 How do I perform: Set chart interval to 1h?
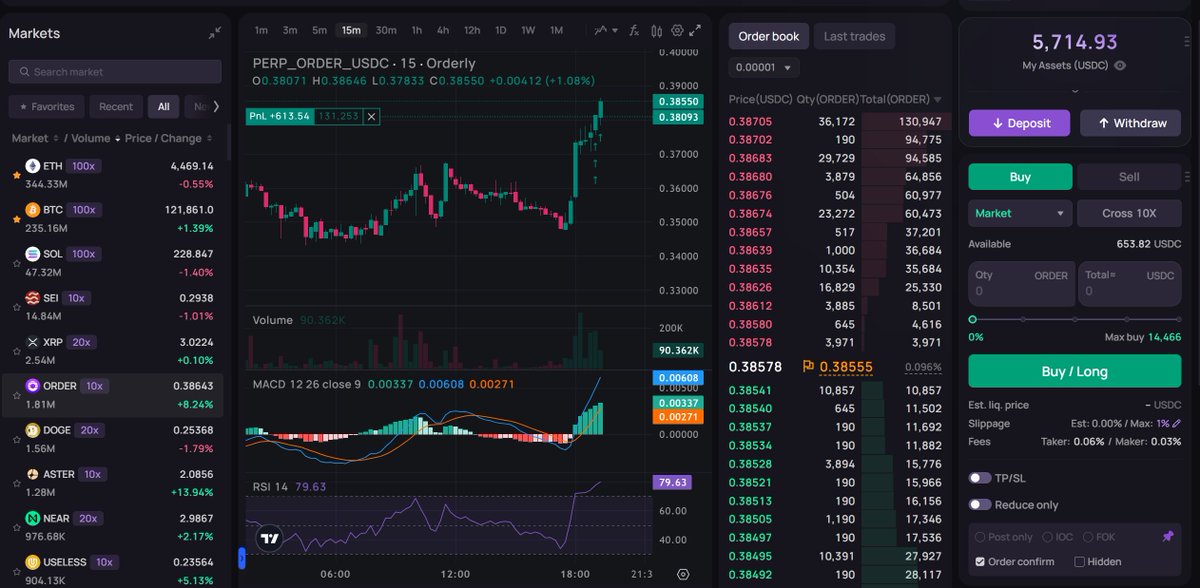417,30
